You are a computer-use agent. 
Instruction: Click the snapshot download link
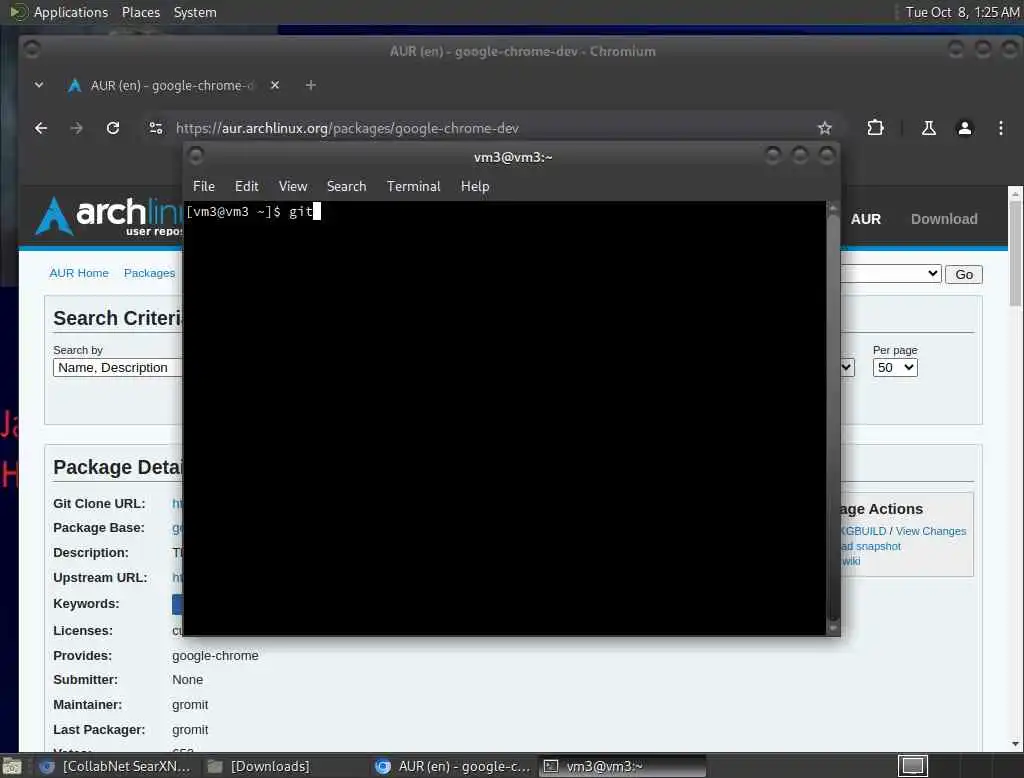pos(872,546)
